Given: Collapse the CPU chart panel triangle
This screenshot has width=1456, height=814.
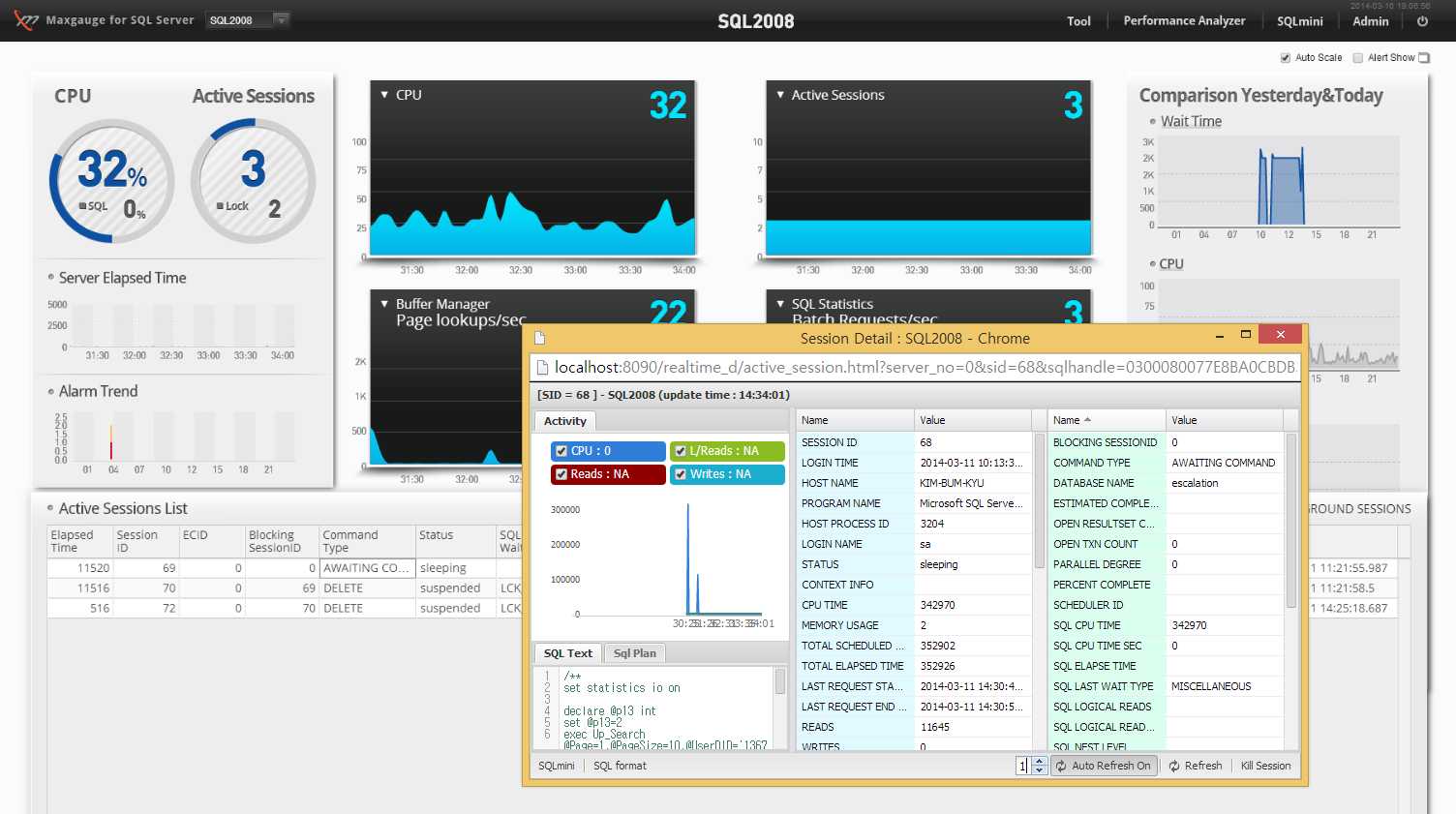Looking at the screenshot, I should pos(384,95).
